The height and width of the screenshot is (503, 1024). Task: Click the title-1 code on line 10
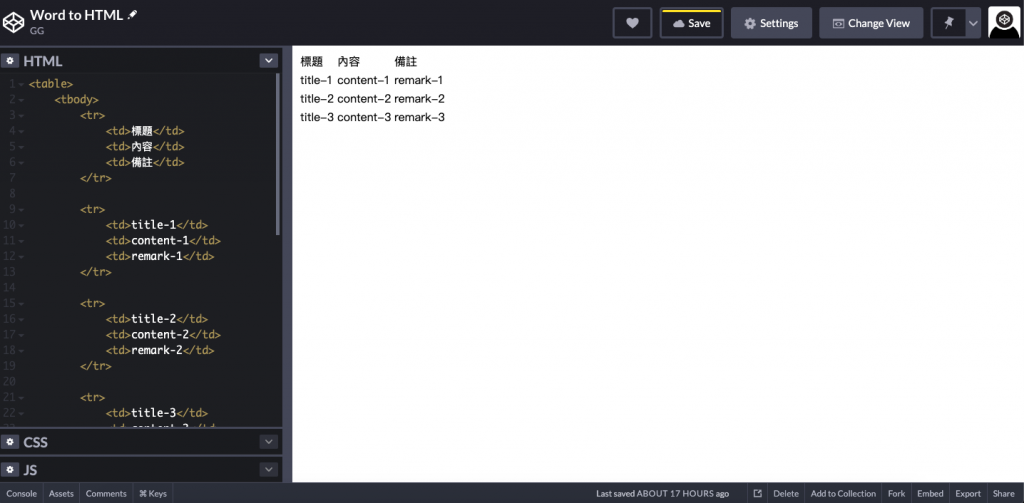point(154,225)
